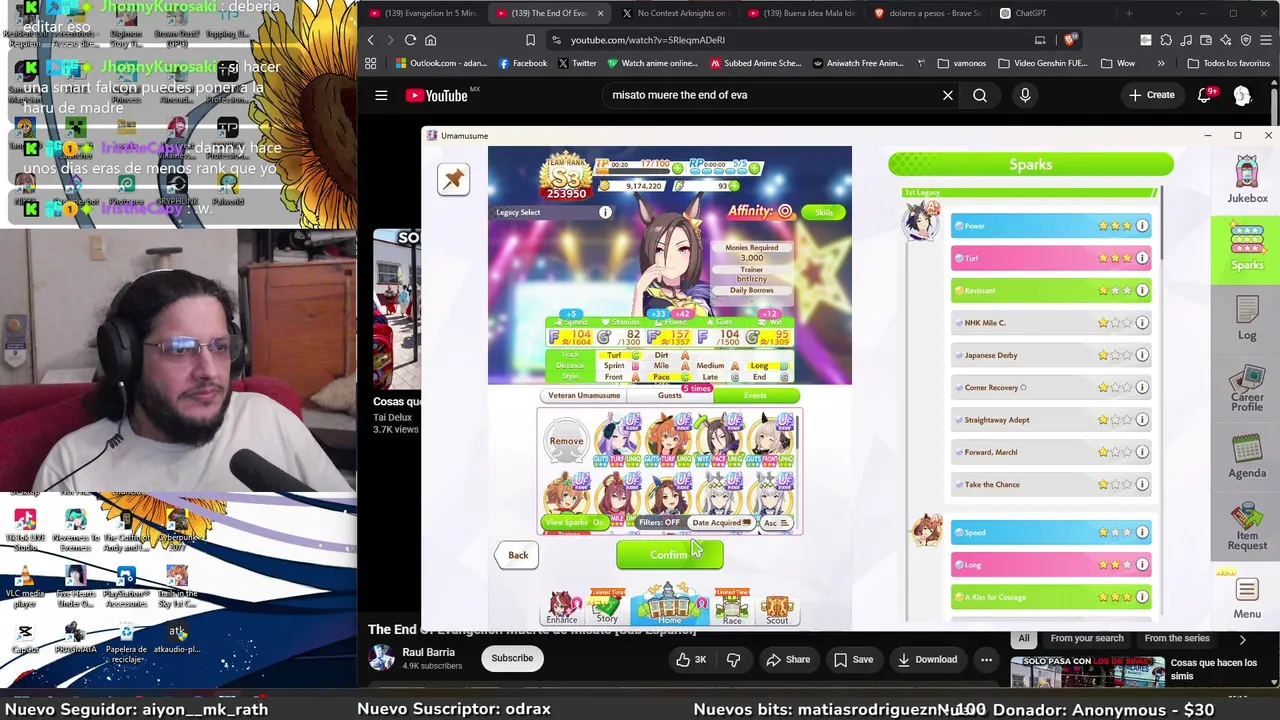Image resolution: width=1280 pixels, height=720 pixels.
Task: Show info for the Long spark
Action: pos(1142,565)
